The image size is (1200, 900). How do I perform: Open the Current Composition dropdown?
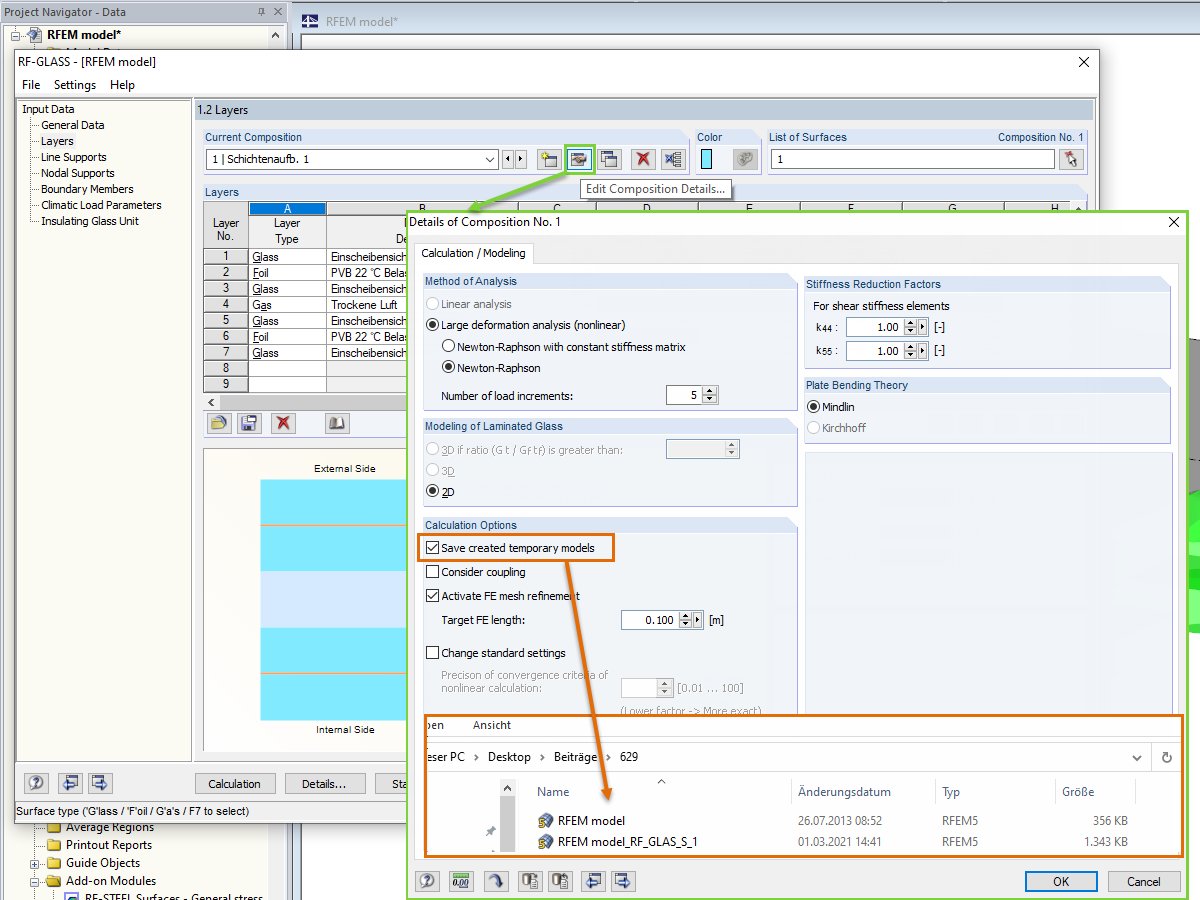(x=490, y=159)
